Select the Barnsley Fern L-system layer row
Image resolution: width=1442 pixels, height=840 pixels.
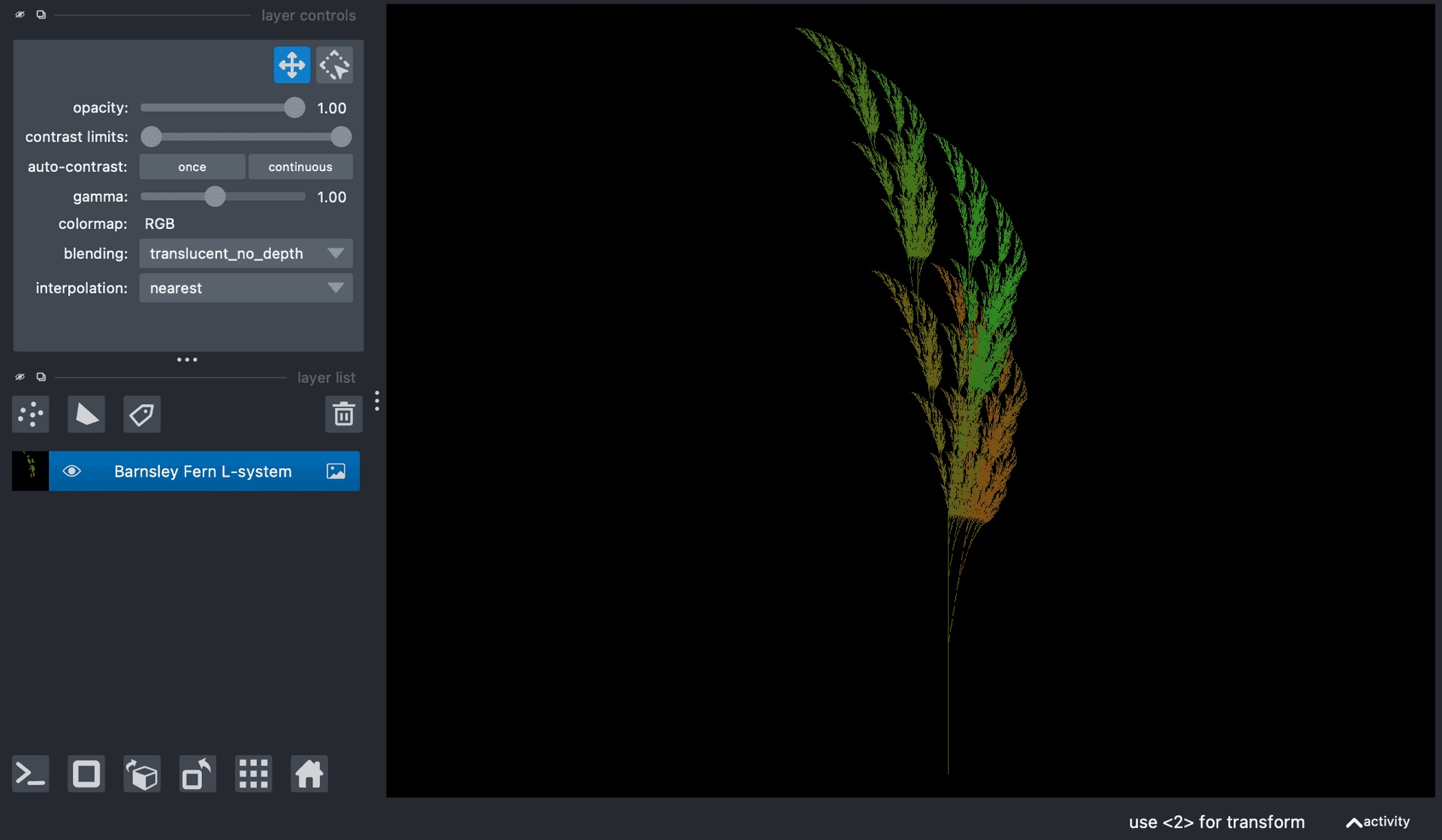point(186,471)
